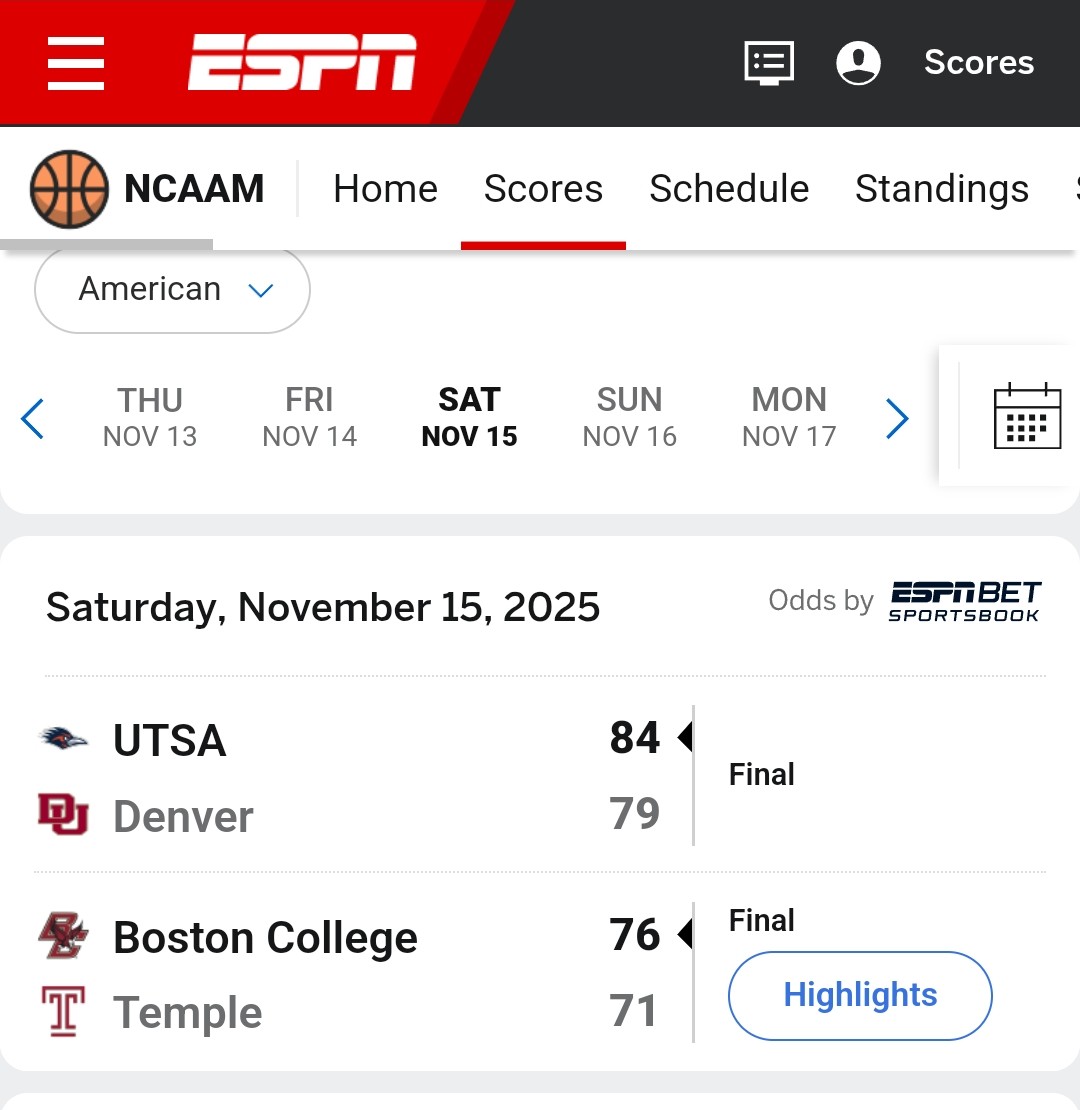Click the Temple team logo
Image resolution: width=1080 pixels, height=1110 pixels.
64,1011
